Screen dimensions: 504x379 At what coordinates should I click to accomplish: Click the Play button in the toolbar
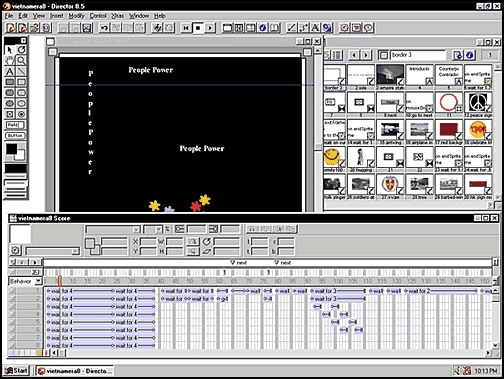[x=210, y=28]
